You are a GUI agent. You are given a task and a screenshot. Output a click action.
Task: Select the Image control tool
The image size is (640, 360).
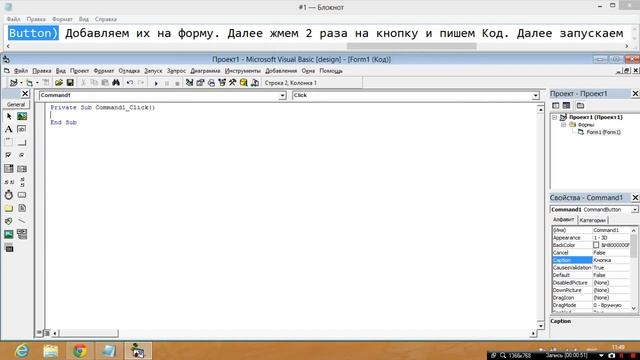(9, 234)
